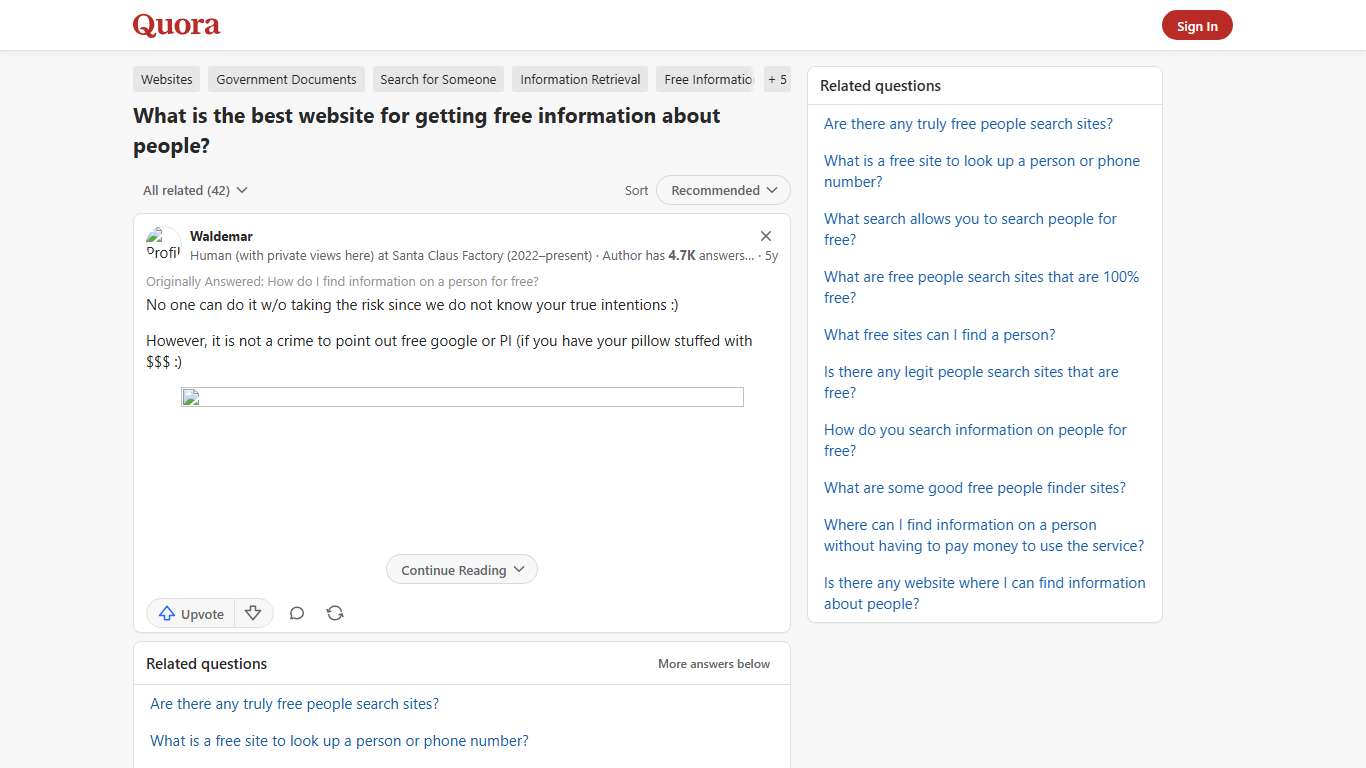The width and height of the screenshot is (1366, 768).
Task: Upvote Waldemar's answer
Action: (x=190, y=613)
